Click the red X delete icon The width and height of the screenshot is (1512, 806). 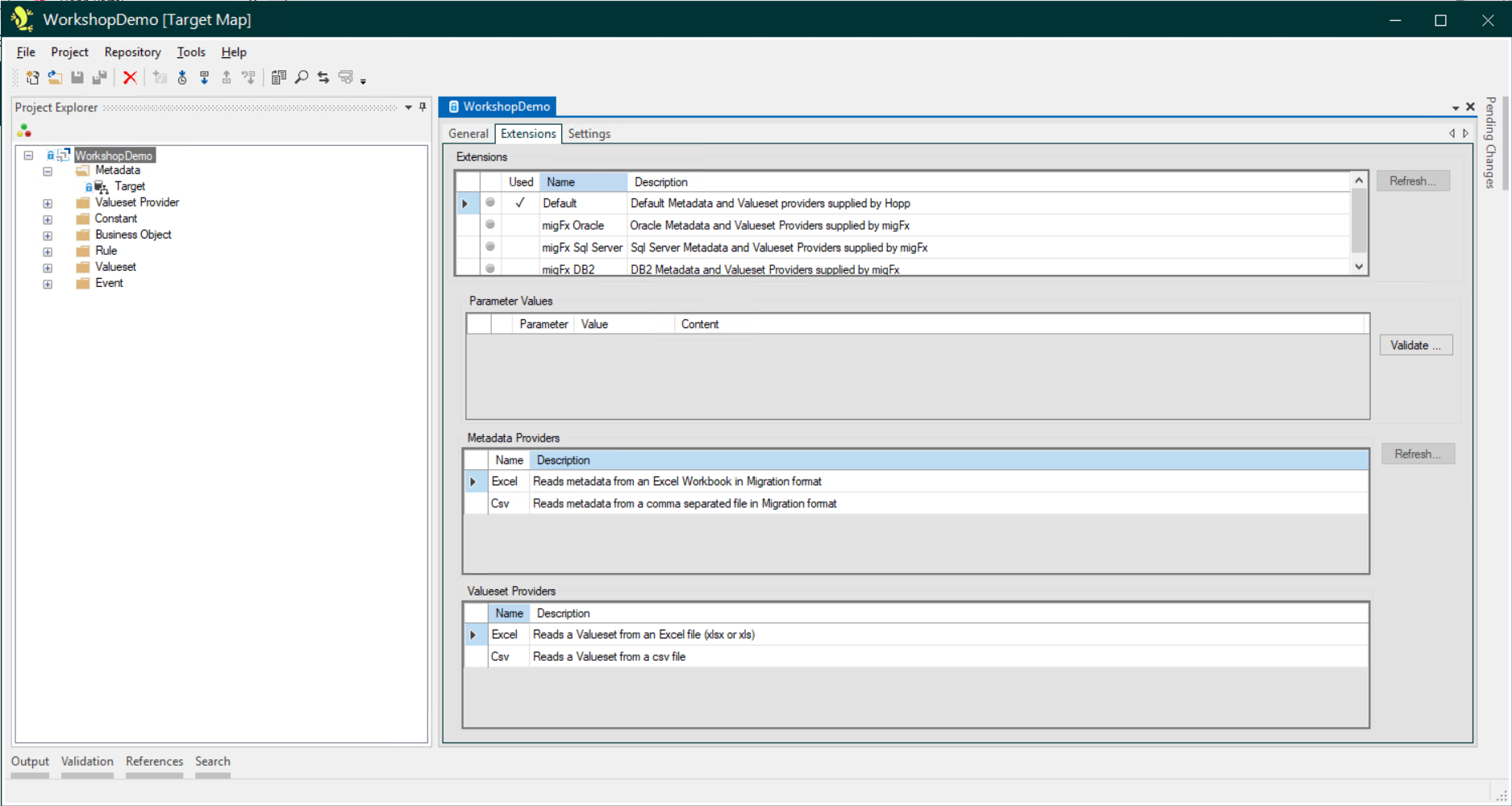129,77
